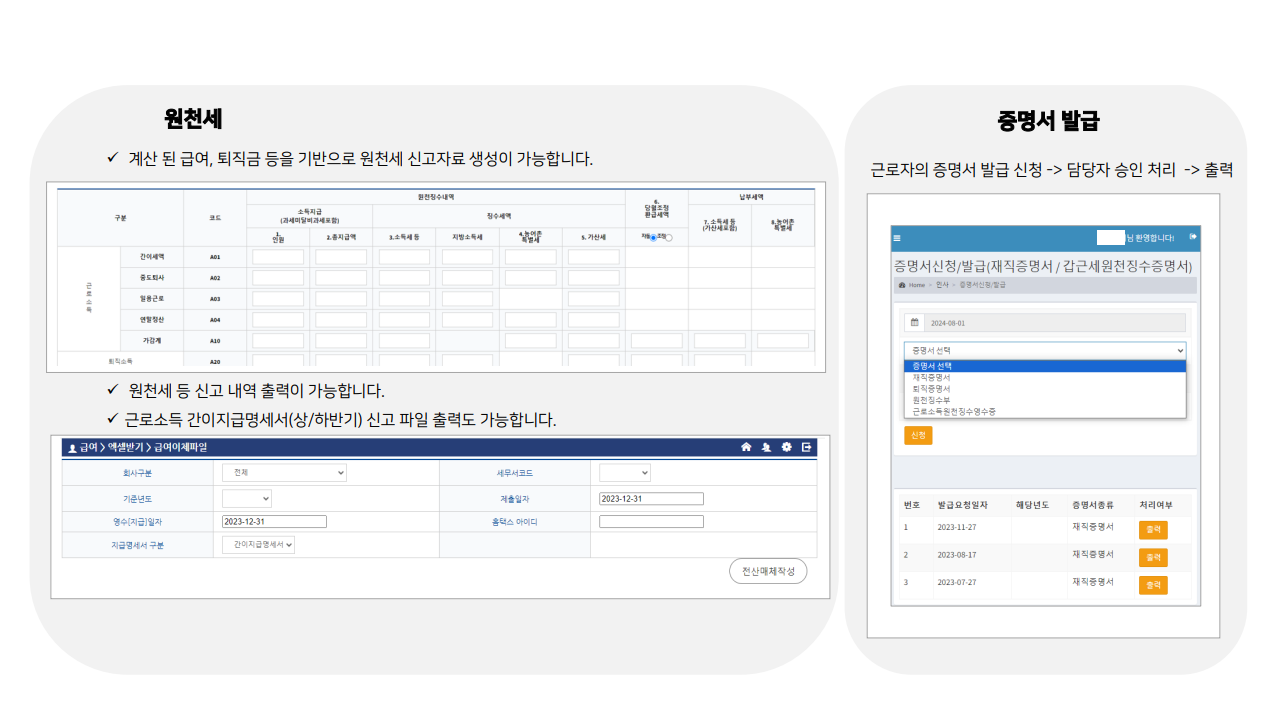Click the exit icon at toolbar far right
Screen dimensions: 1280x720
coord(807,447)
